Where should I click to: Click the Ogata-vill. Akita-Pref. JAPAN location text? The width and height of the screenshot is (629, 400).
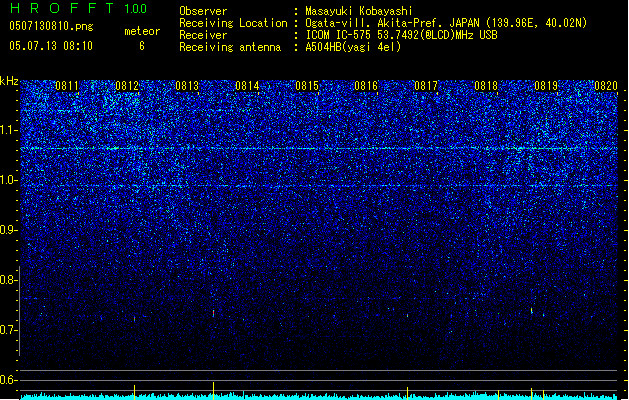click(446, 23)
